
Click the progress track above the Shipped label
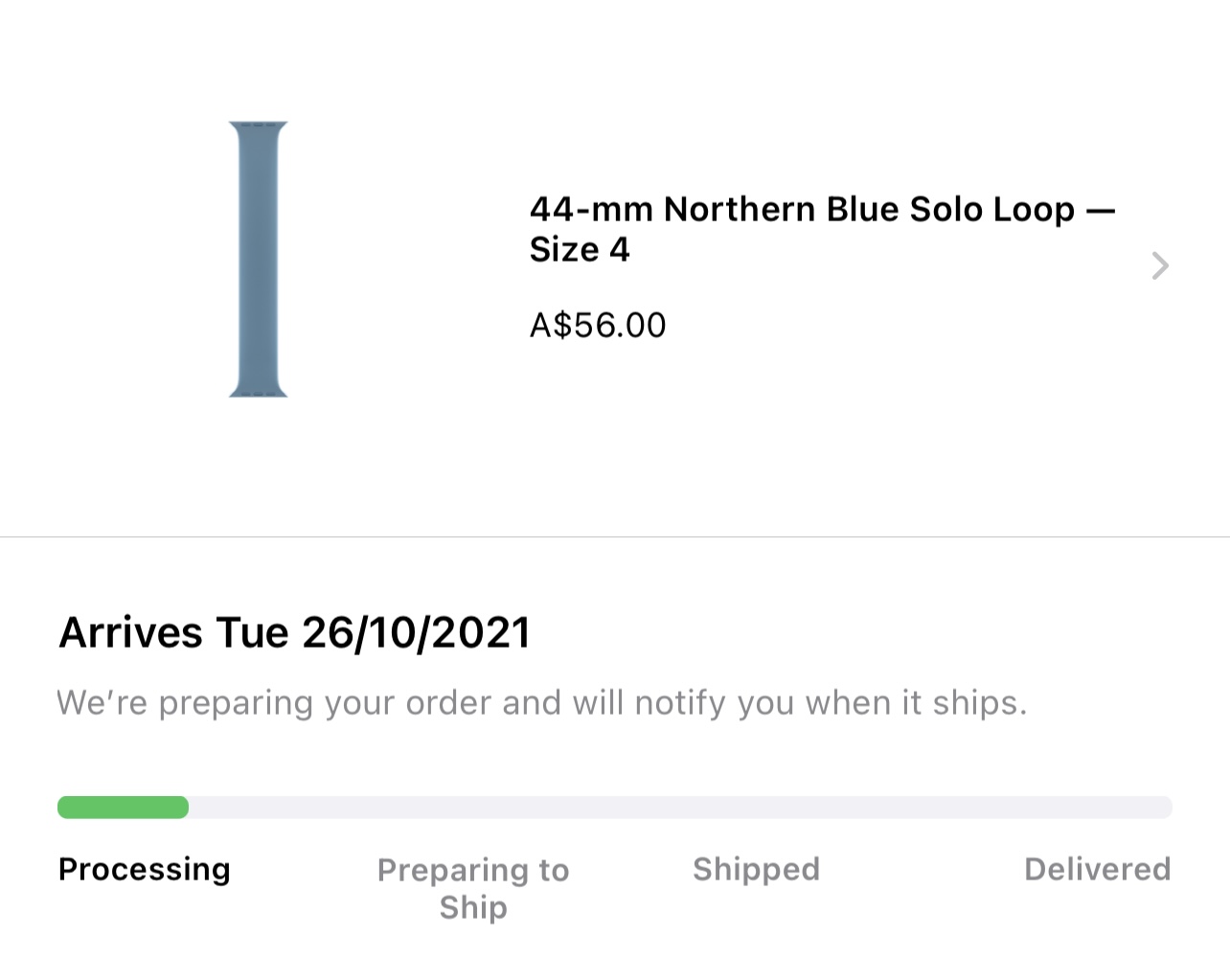756,808
